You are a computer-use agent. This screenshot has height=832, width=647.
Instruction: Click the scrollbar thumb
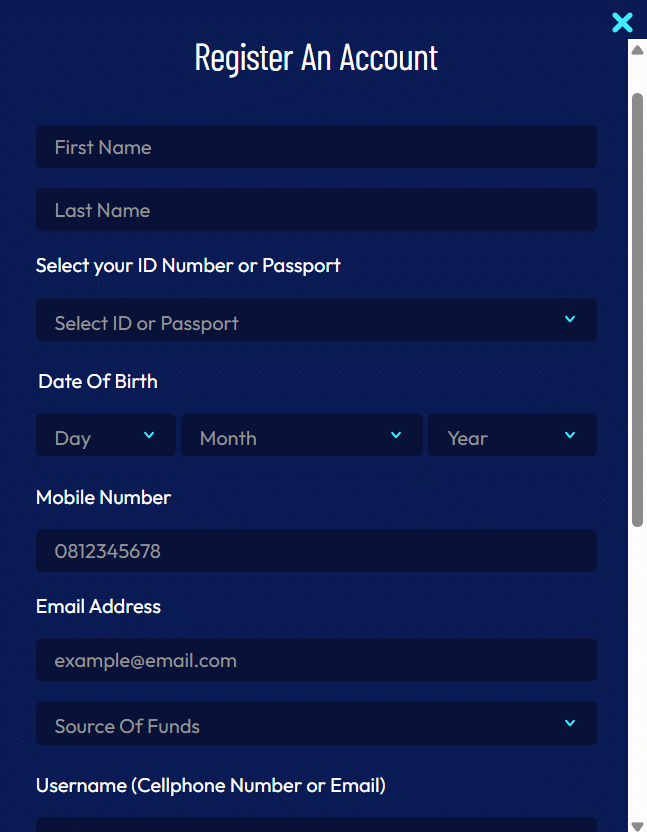coord(637,300)
